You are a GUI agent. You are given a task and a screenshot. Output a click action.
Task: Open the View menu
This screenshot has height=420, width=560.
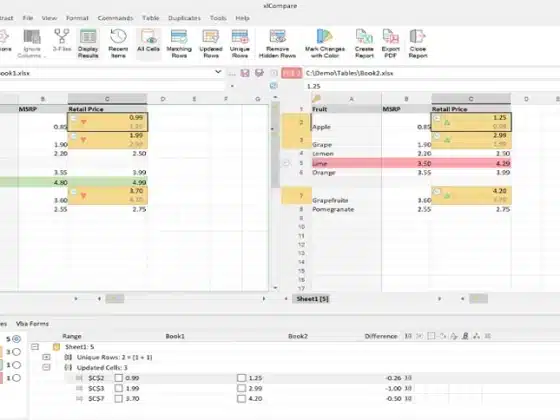49,18
